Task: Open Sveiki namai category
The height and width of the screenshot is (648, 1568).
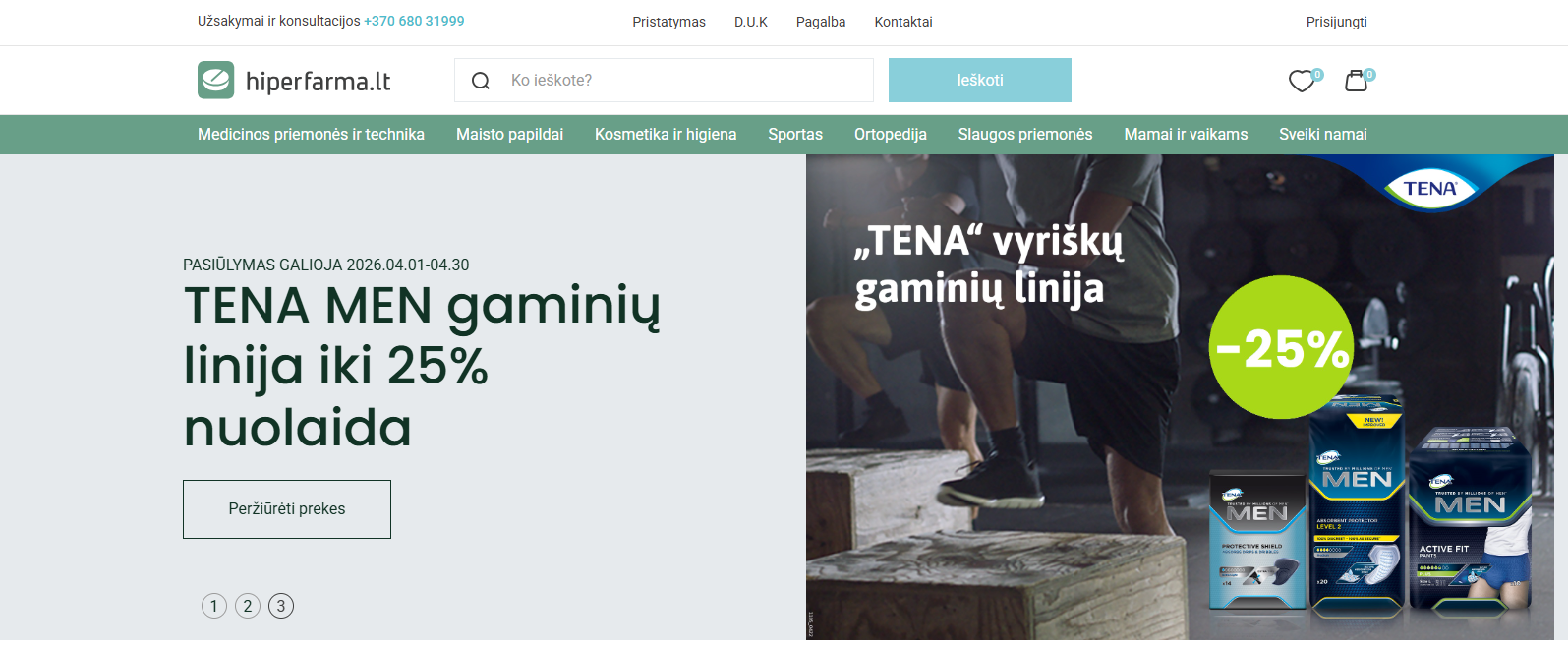Action: click(x=1323, y=135)
